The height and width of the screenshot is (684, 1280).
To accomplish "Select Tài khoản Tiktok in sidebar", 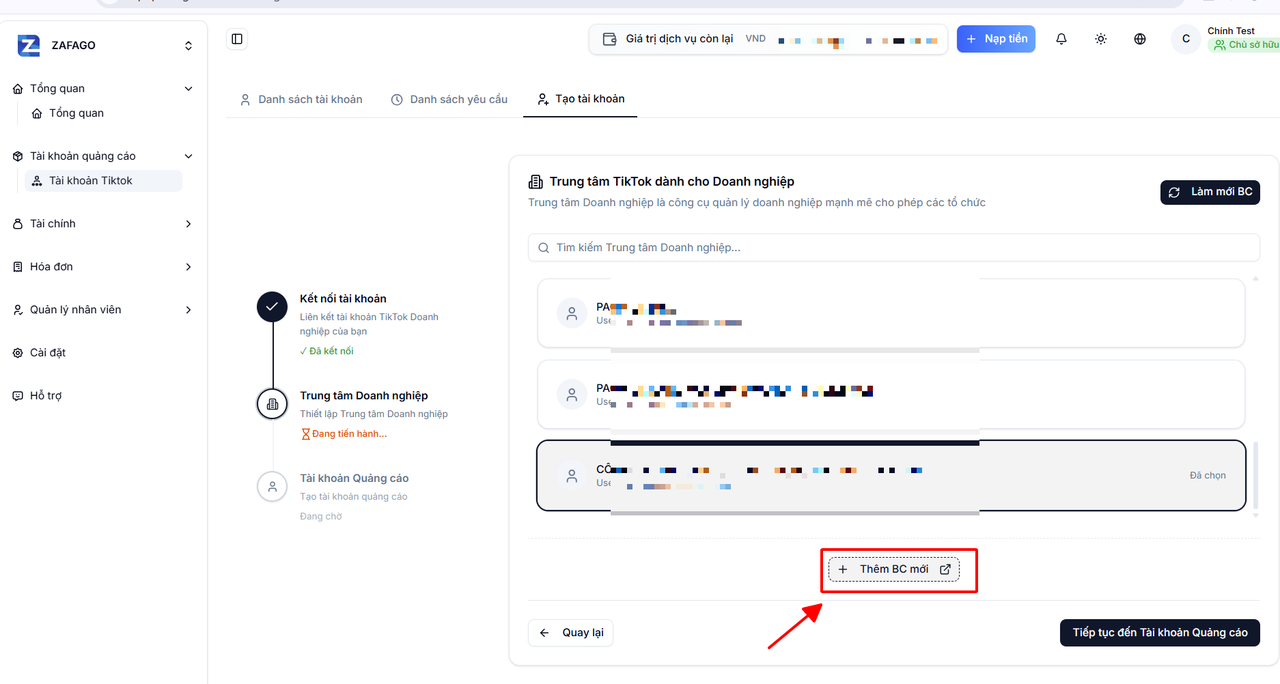I will click(x=103, y=181).
